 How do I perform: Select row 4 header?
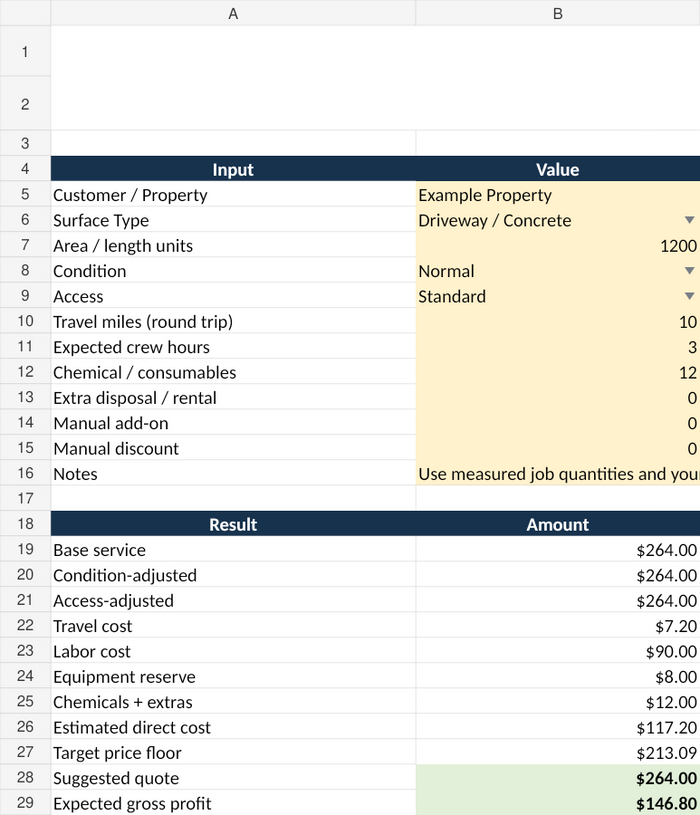tap(25, 168)
